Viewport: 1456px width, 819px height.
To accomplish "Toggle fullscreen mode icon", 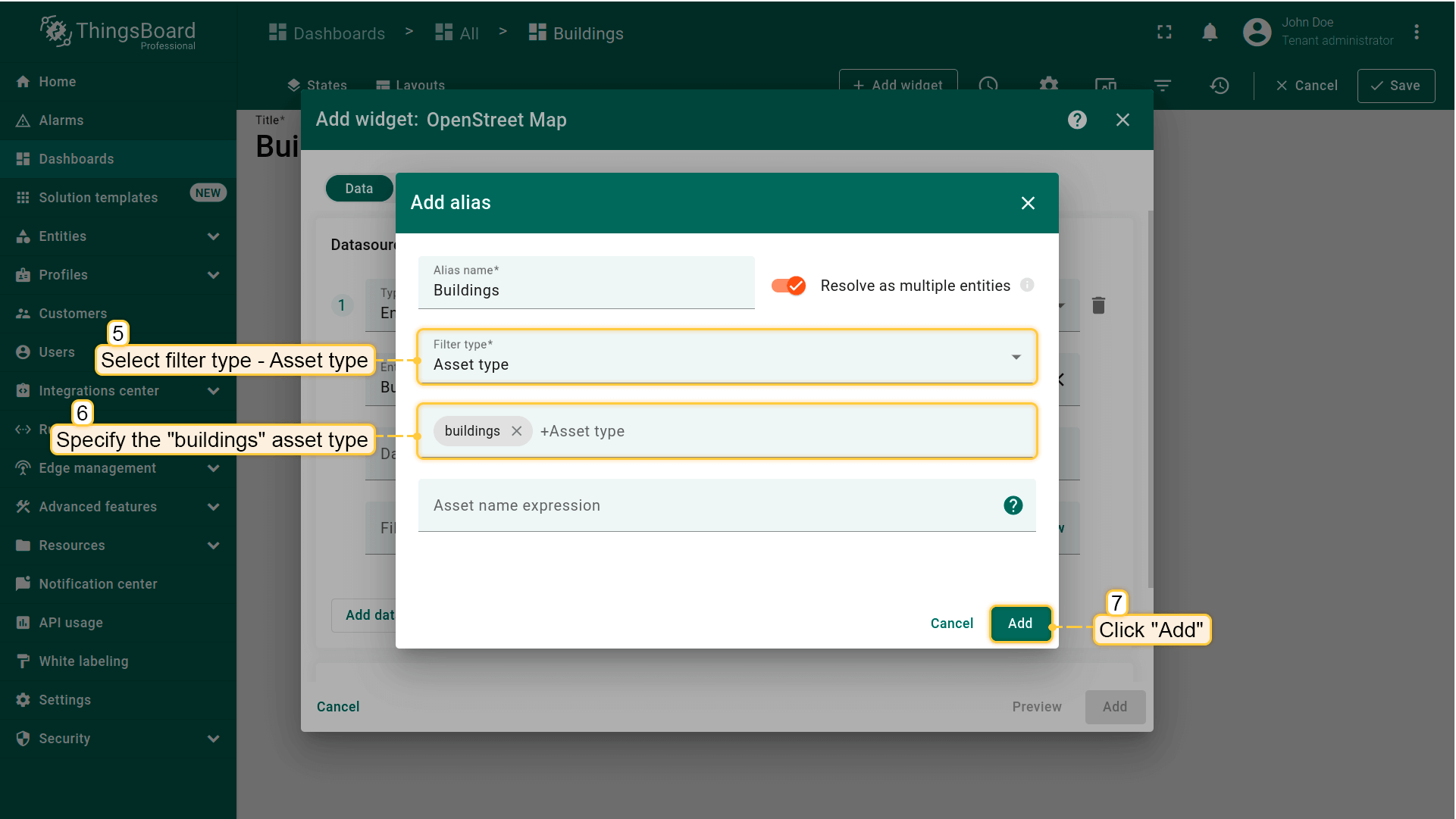I will click(x=1164, y=33).
